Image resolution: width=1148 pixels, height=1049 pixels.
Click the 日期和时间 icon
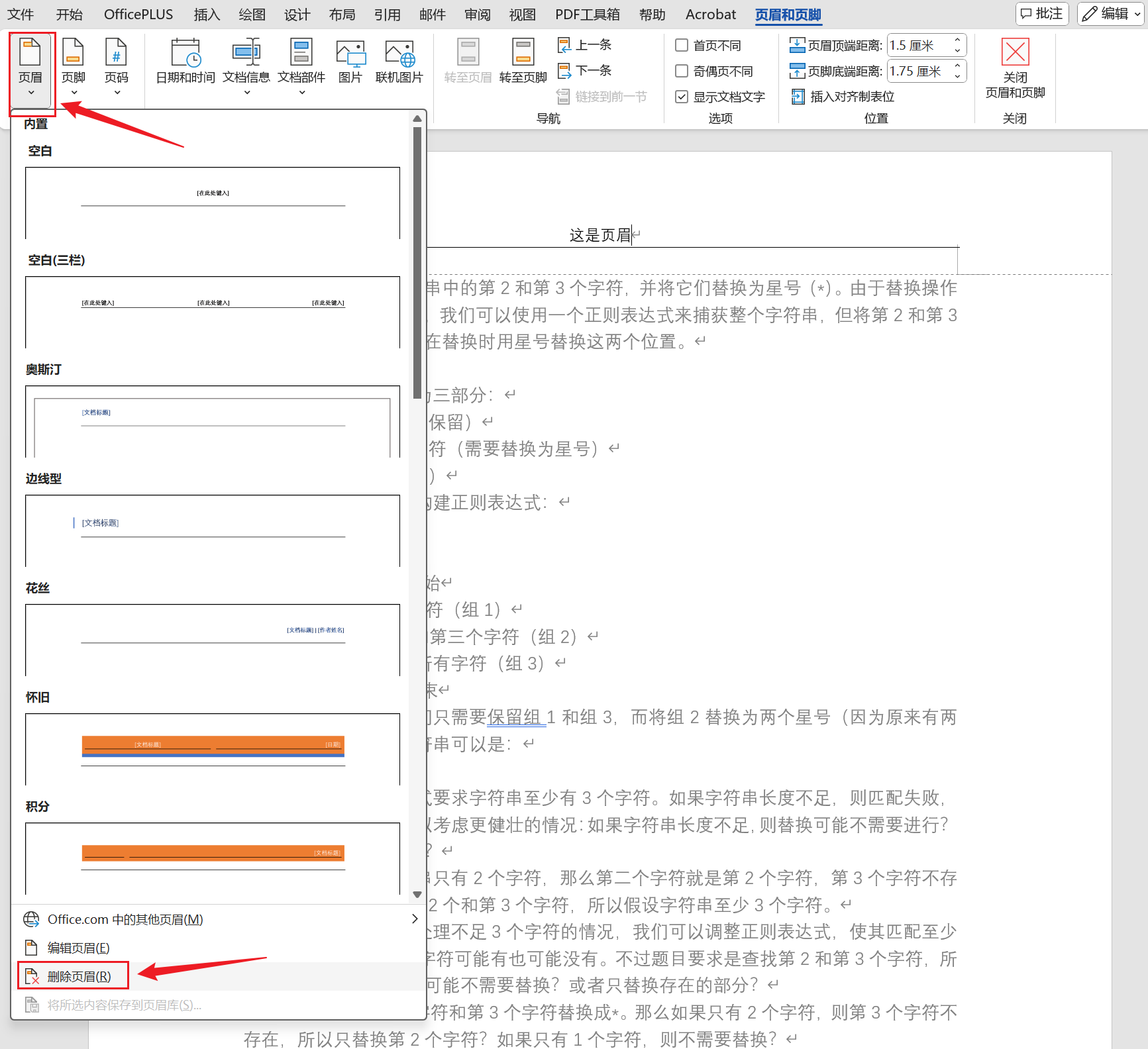coord(185,54)
